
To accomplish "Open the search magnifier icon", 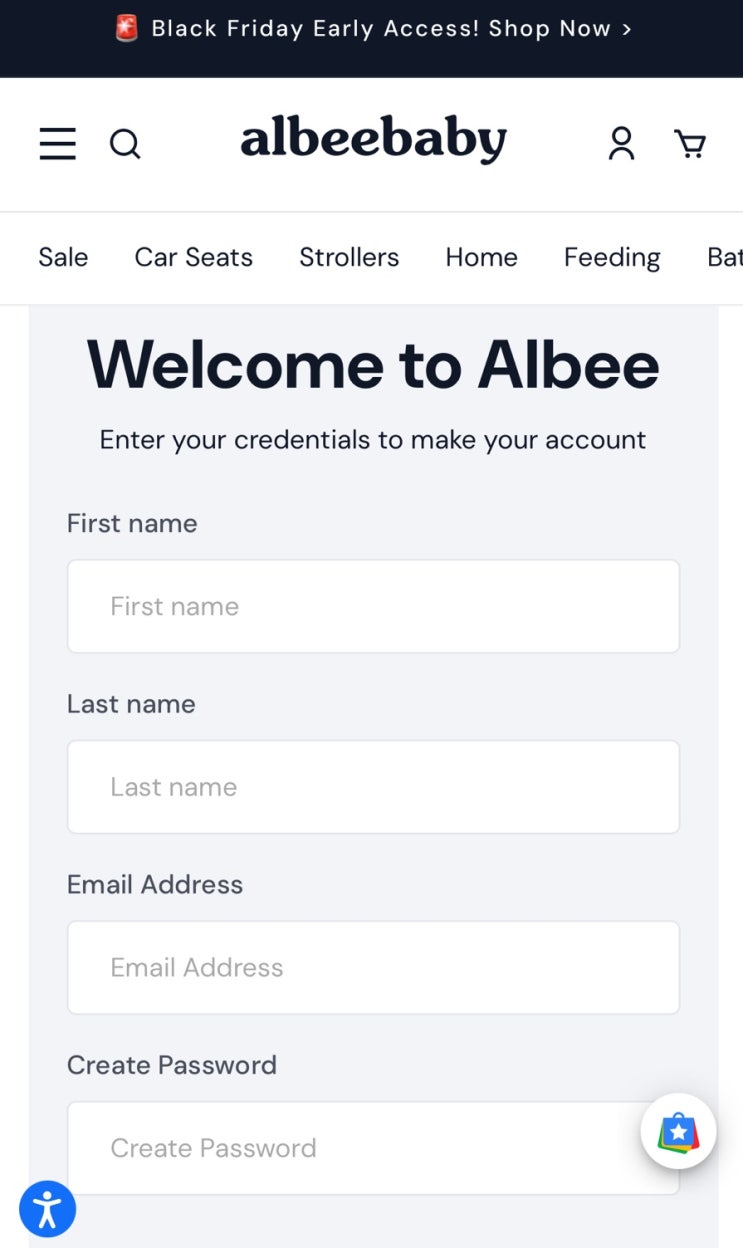I will pos(125,144).
